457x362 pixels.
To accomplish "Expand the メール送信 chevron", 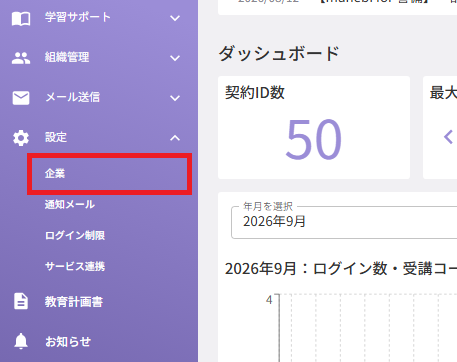I will tap(175, 98).
